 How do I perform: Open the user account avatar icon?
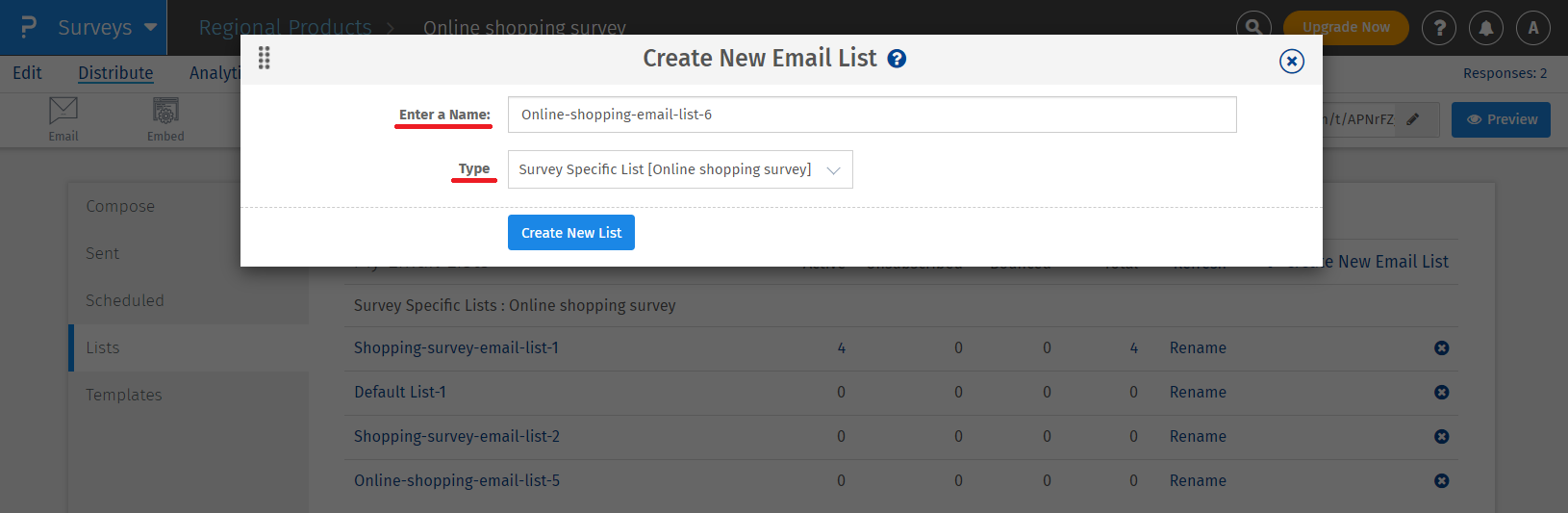coord(1533,28)
